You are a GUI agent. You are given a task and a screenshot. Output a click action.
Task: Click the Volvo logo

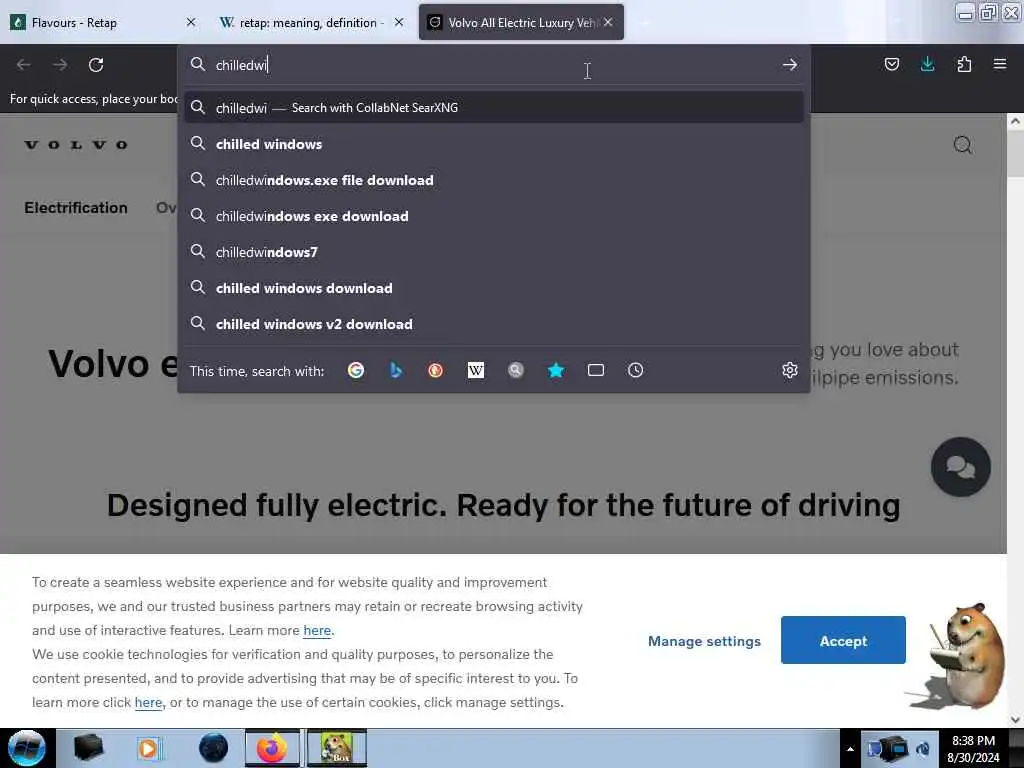coord(76,145)
